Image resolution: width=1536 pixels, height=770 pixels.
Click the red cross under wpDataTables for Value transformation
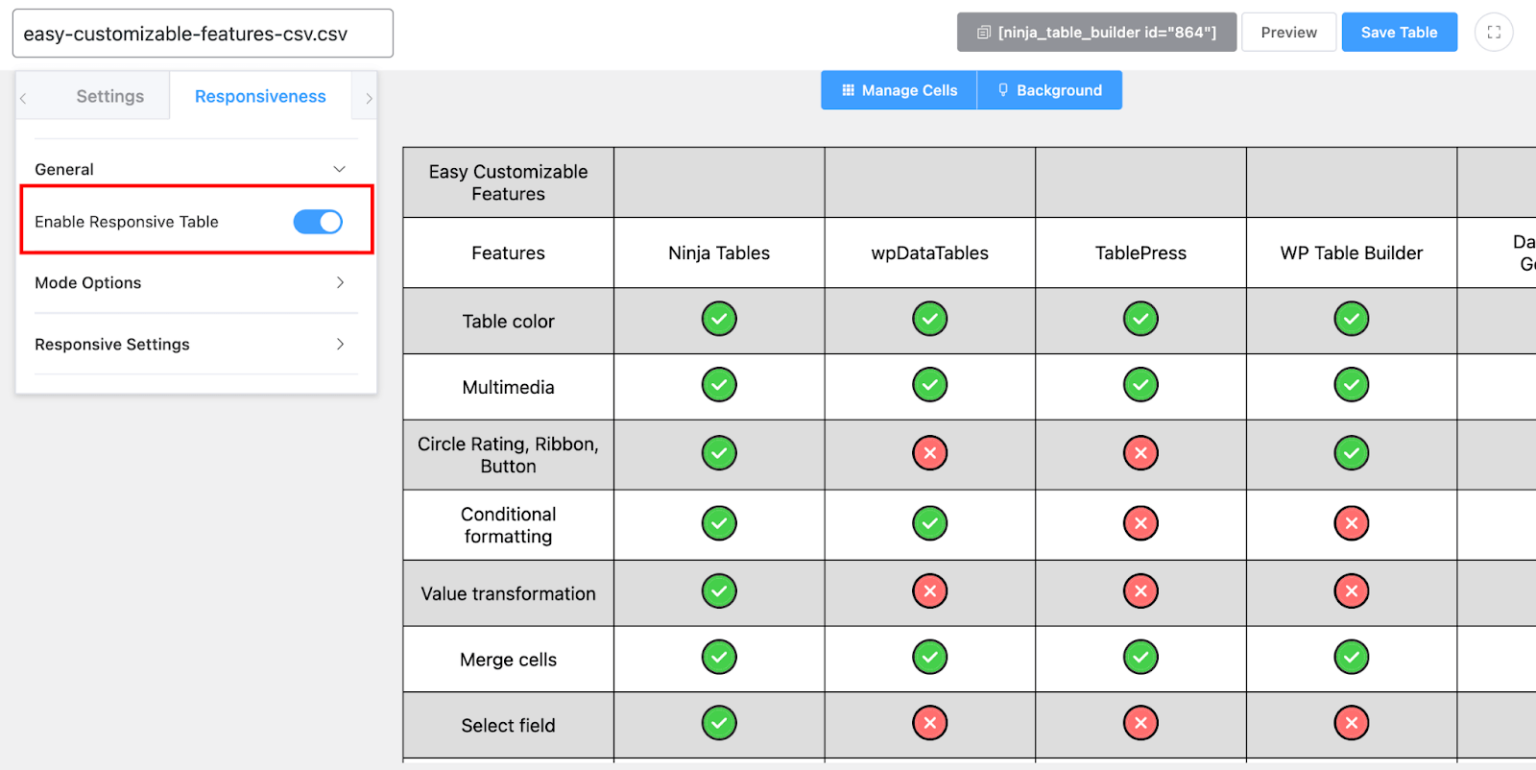point(929,591)
